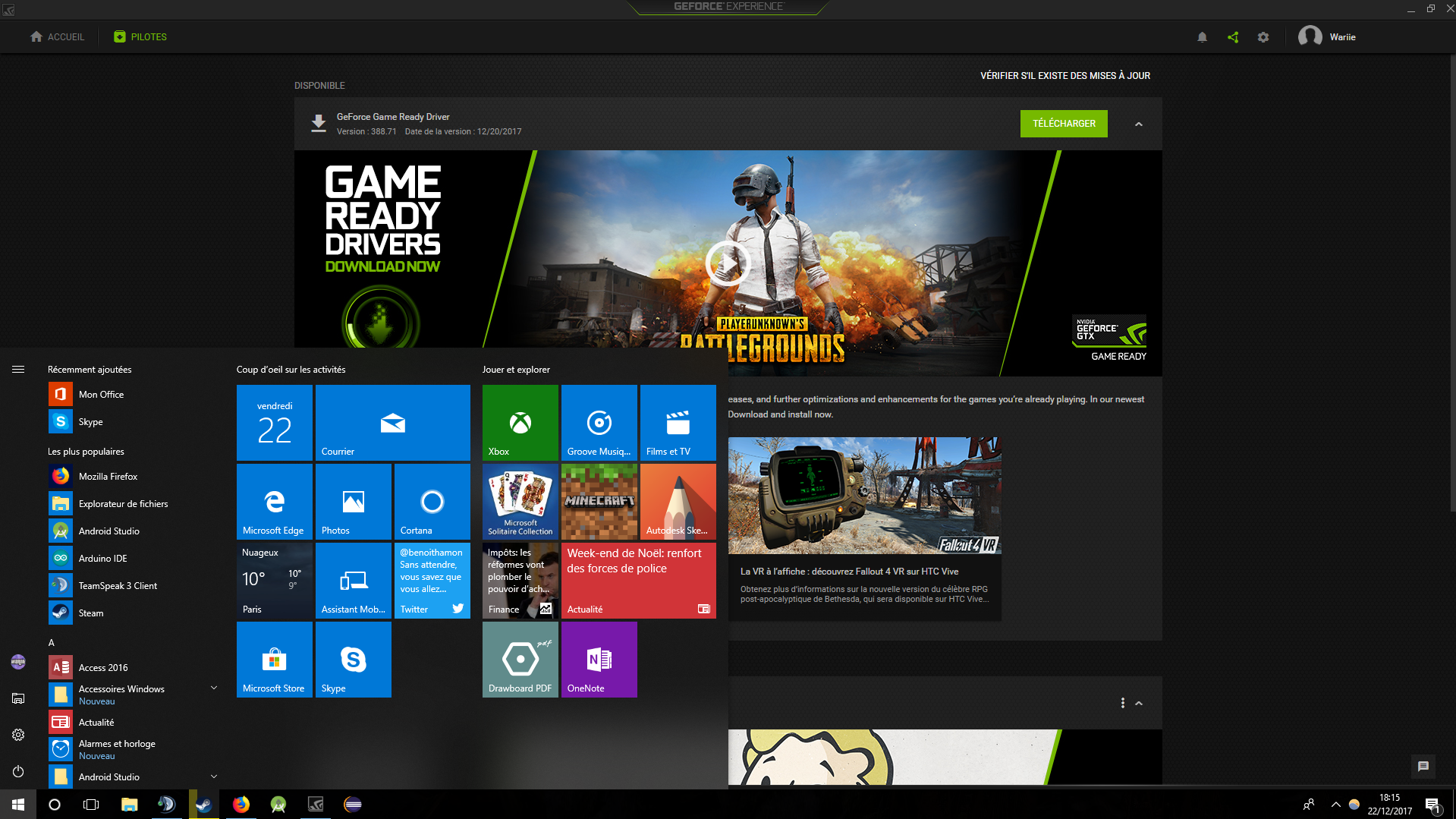Open the Paris weather tile
The width and height of the screenshot is (1456, 819).
(275, 581)
